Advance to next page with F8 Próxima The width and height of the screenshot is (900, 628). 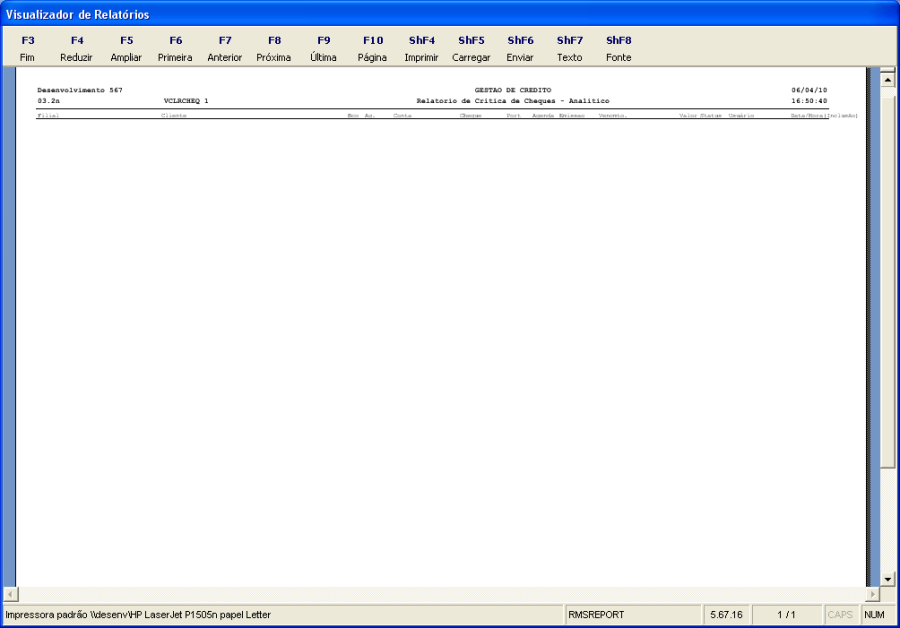274,48
